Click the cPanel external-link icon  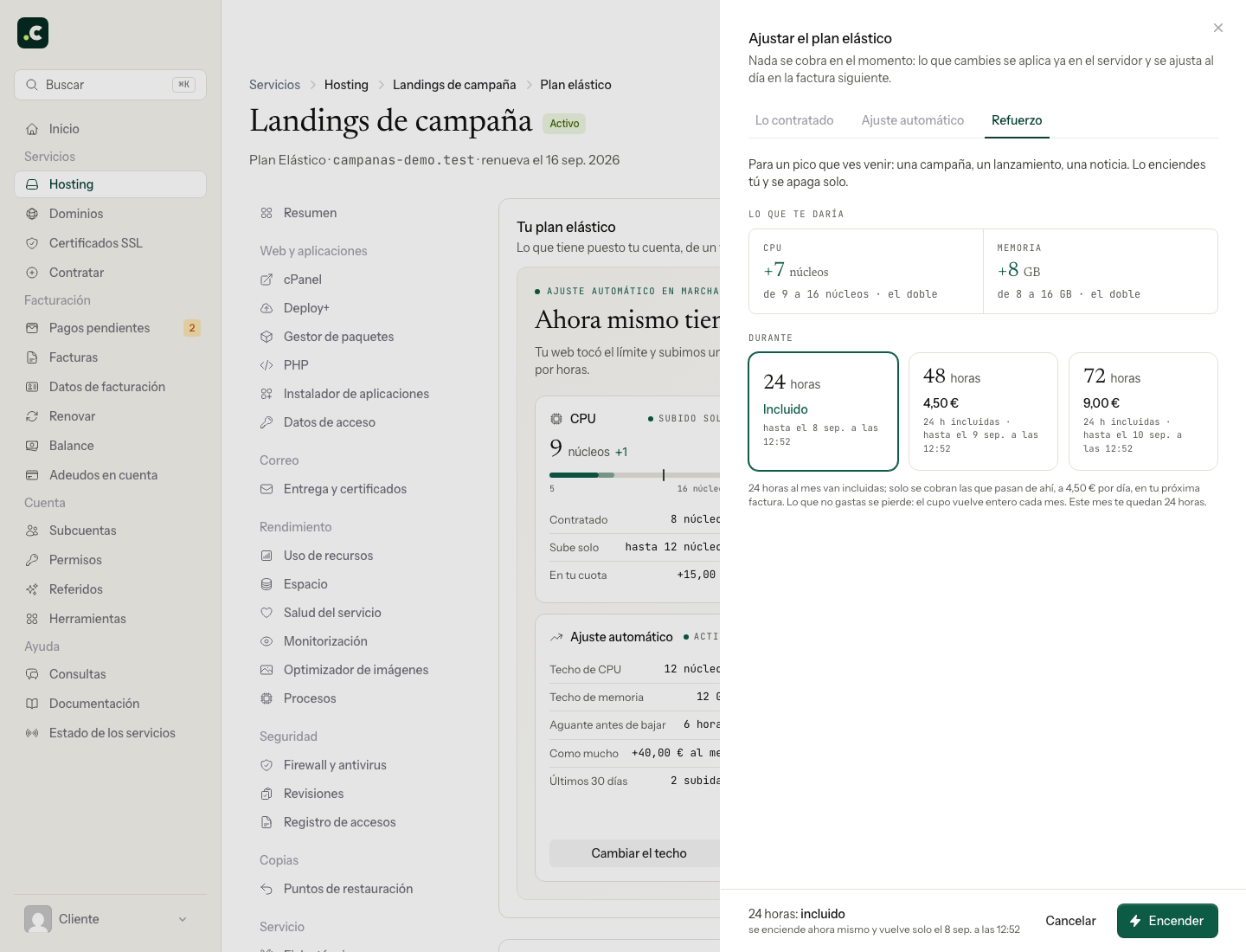click(267, 280)
